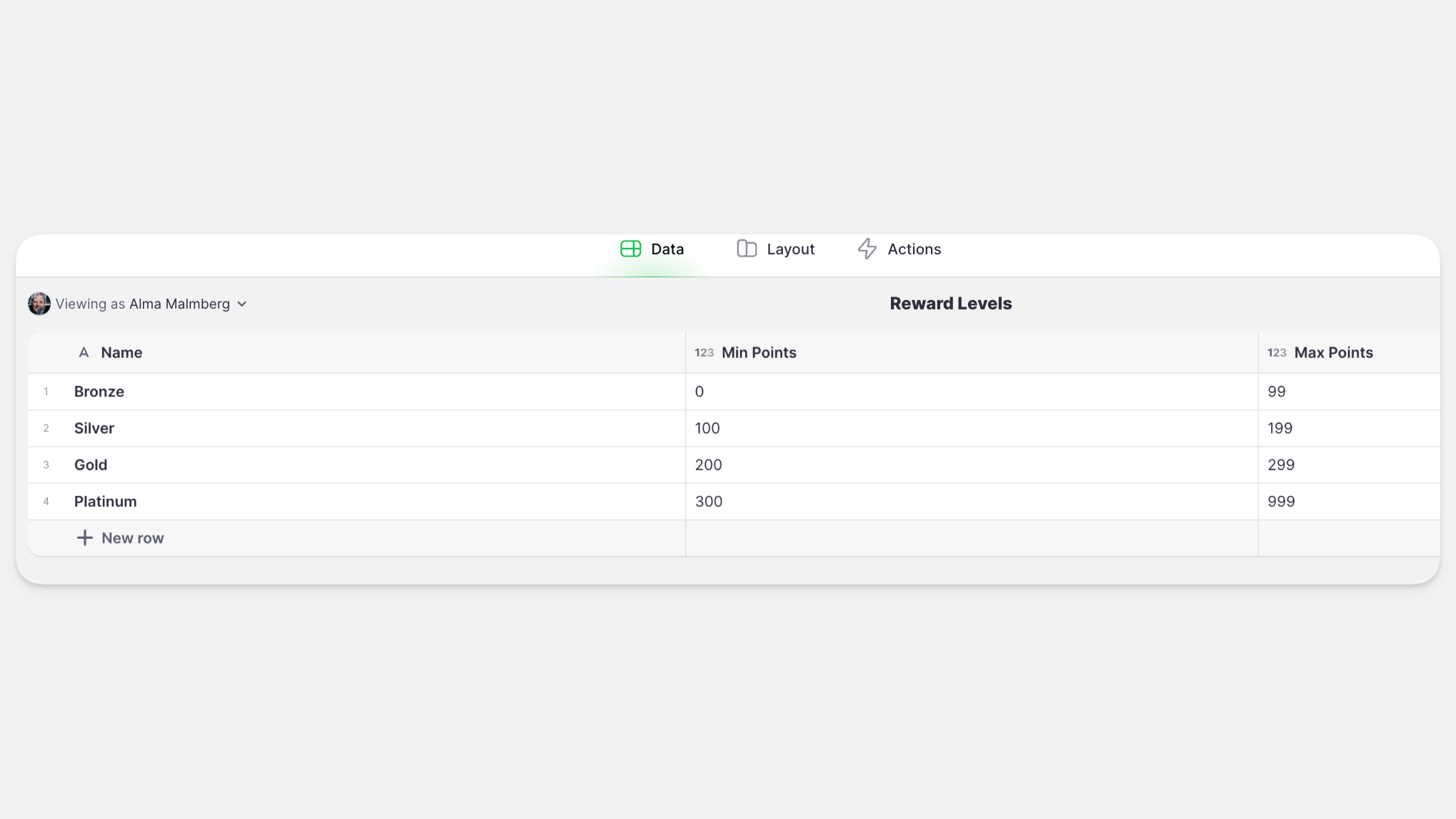Switch to the Layout tab

pyautogui.click(x=790, y=249)
